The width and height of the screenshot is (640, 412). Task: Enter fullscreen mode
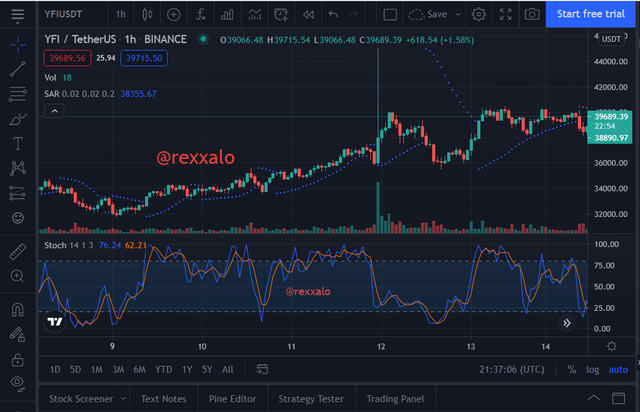point(506,15)
